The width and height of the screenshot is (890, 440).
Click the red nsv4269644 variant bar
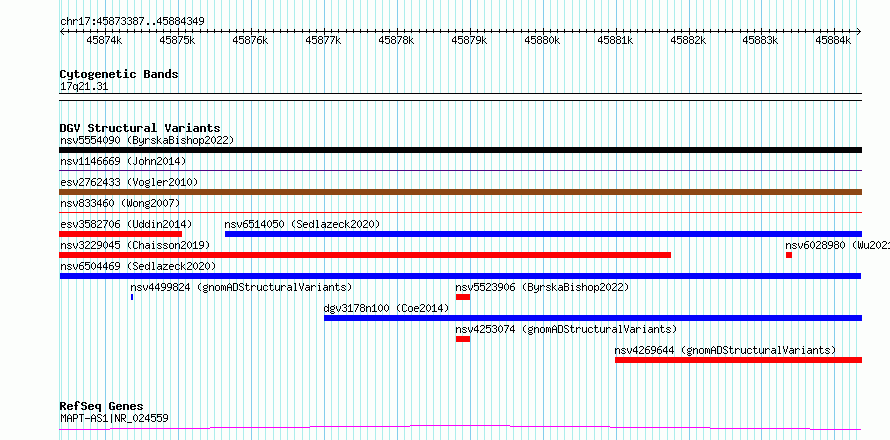[x=738, y=360]
